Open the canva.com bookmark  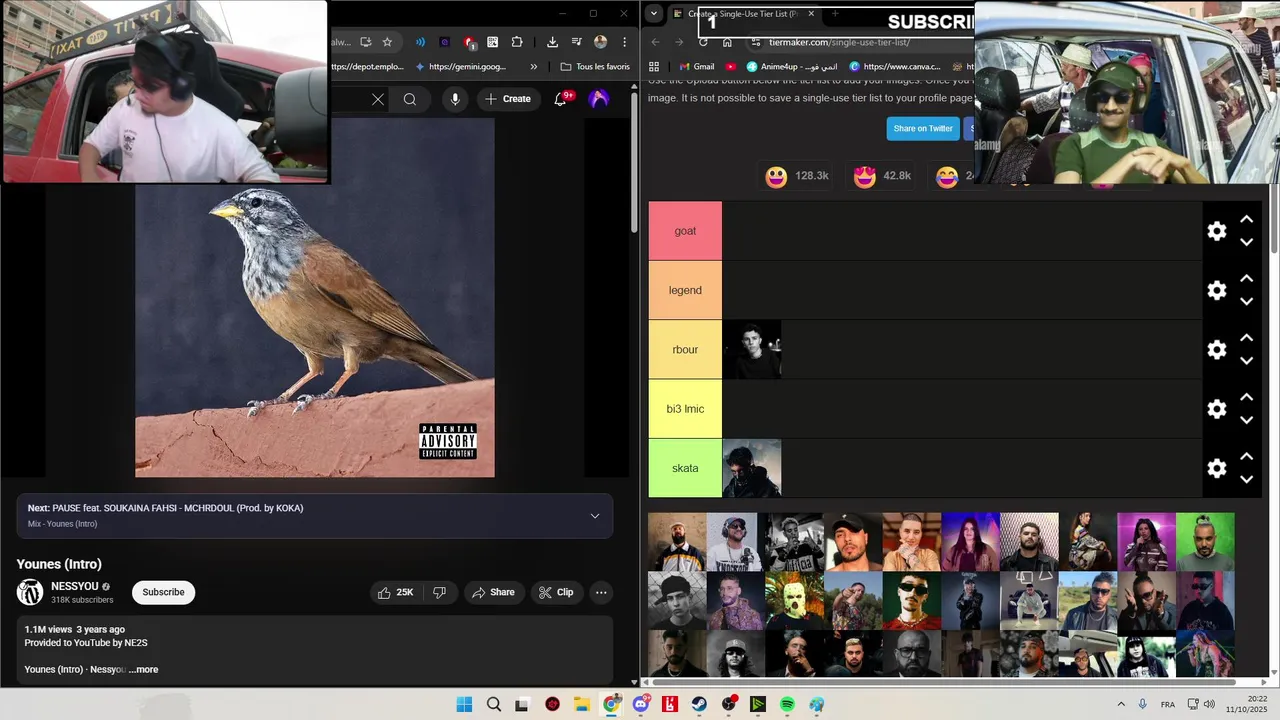[895, 67]
